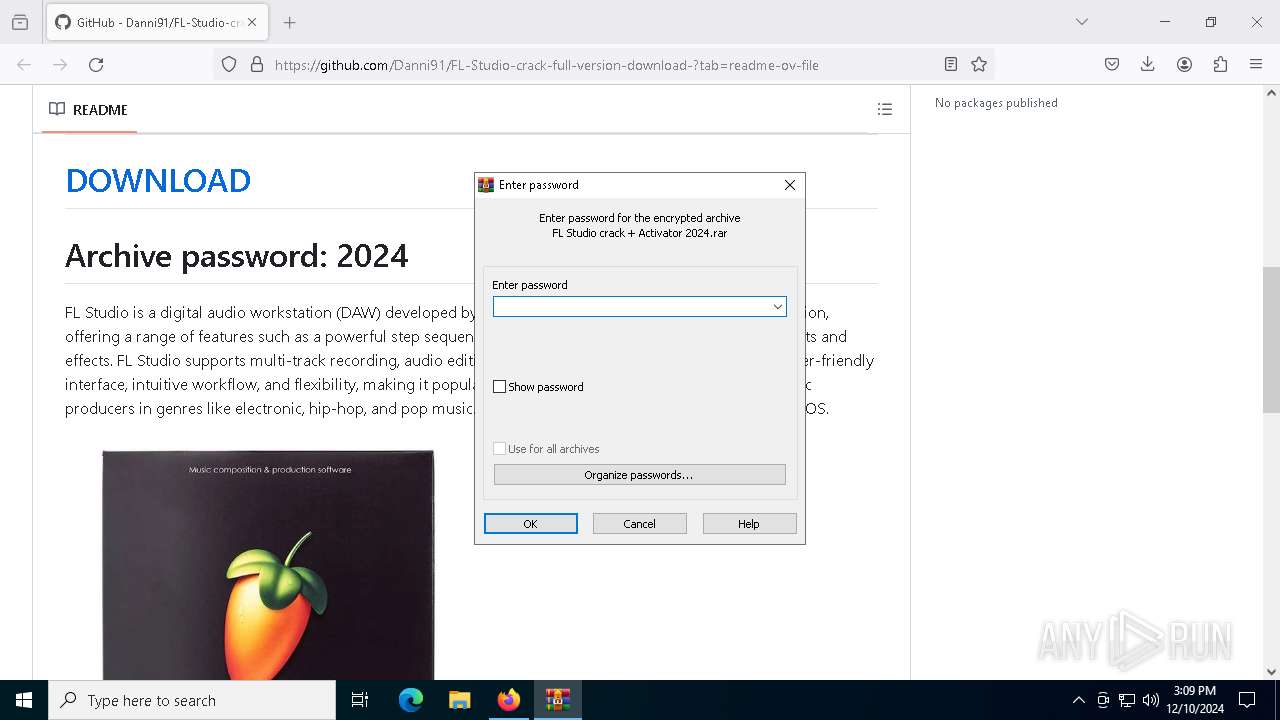
Task: Open Windows Start menu
Action: 24,700
